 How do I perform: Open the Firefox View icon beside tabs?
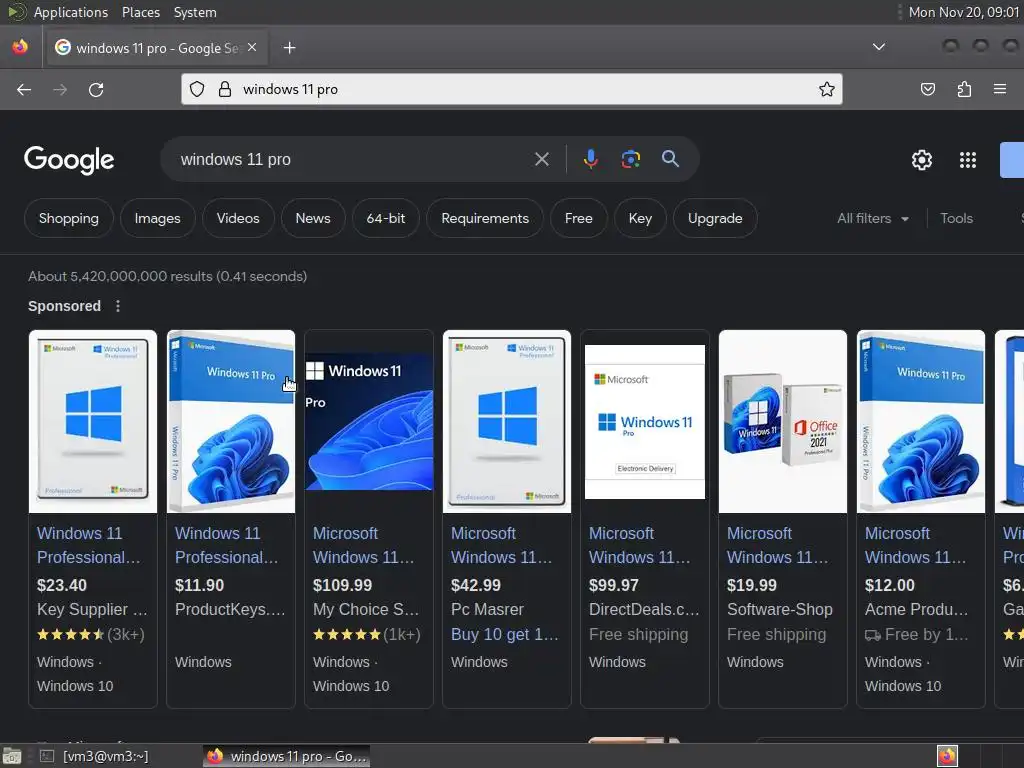(20, 47)
